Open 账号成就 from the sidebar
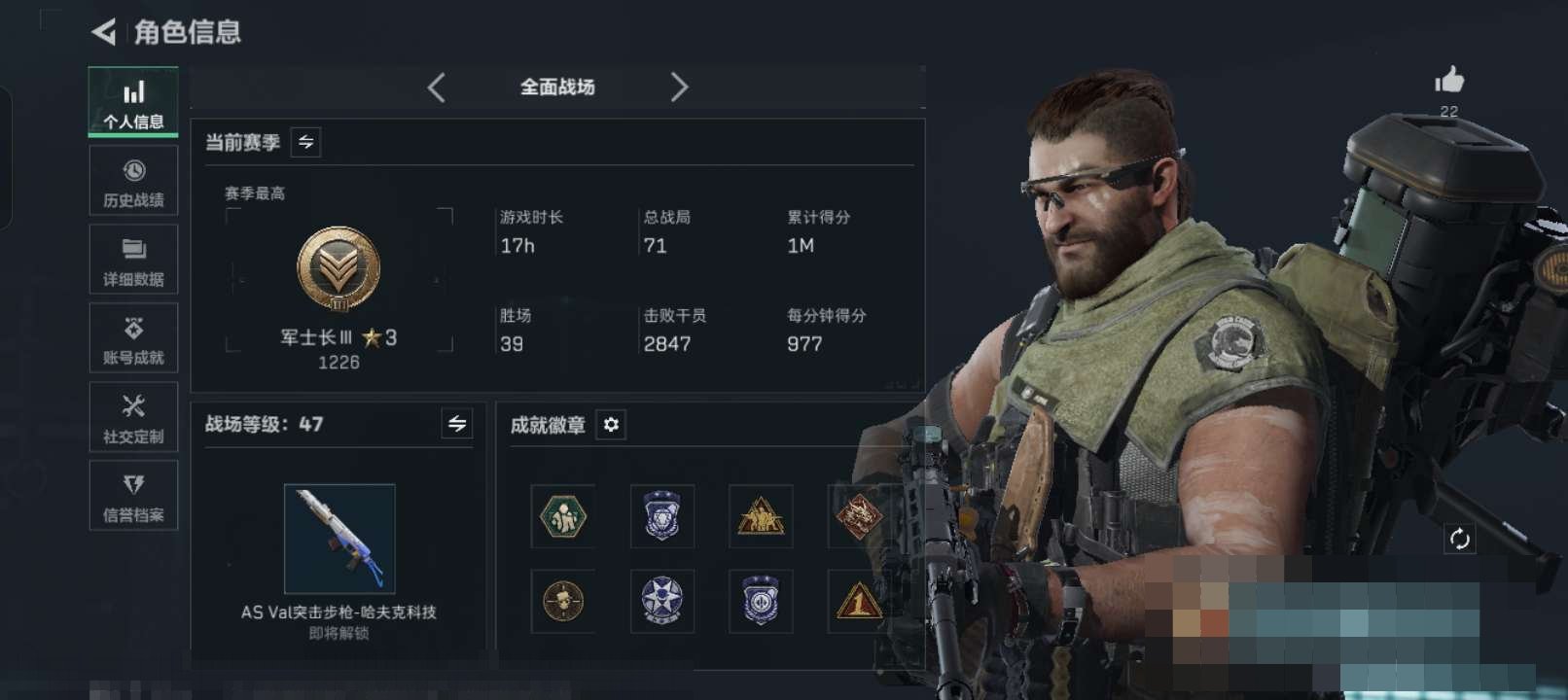1568x700 pixels. [x=133, y=339]
